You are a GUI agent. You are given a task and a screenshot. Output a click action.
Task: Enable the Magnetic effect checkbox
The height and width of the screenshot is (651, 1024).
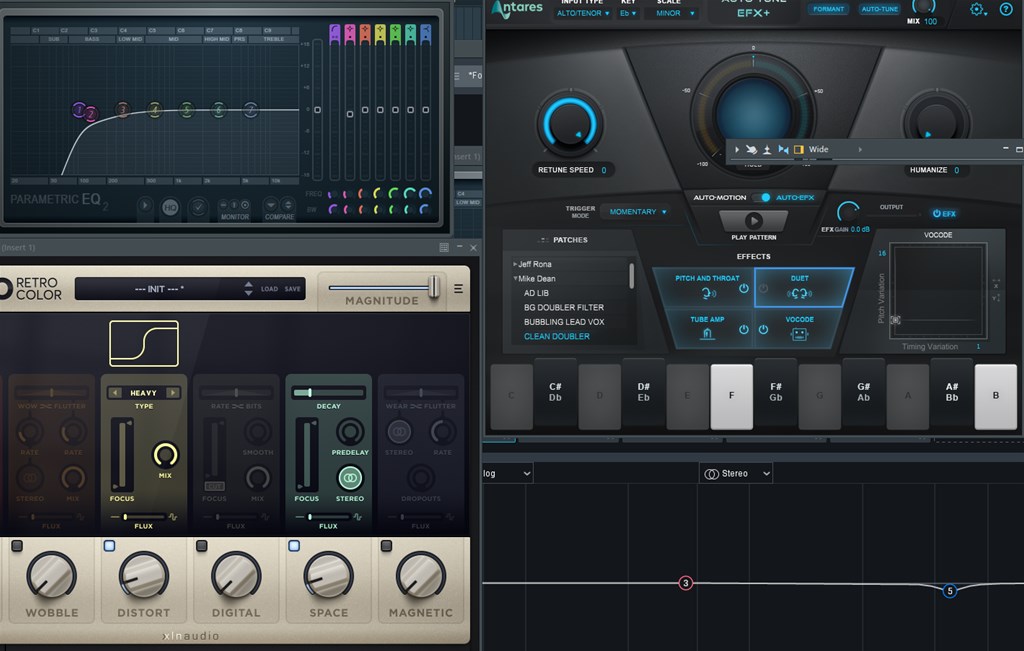pos(386,546)
